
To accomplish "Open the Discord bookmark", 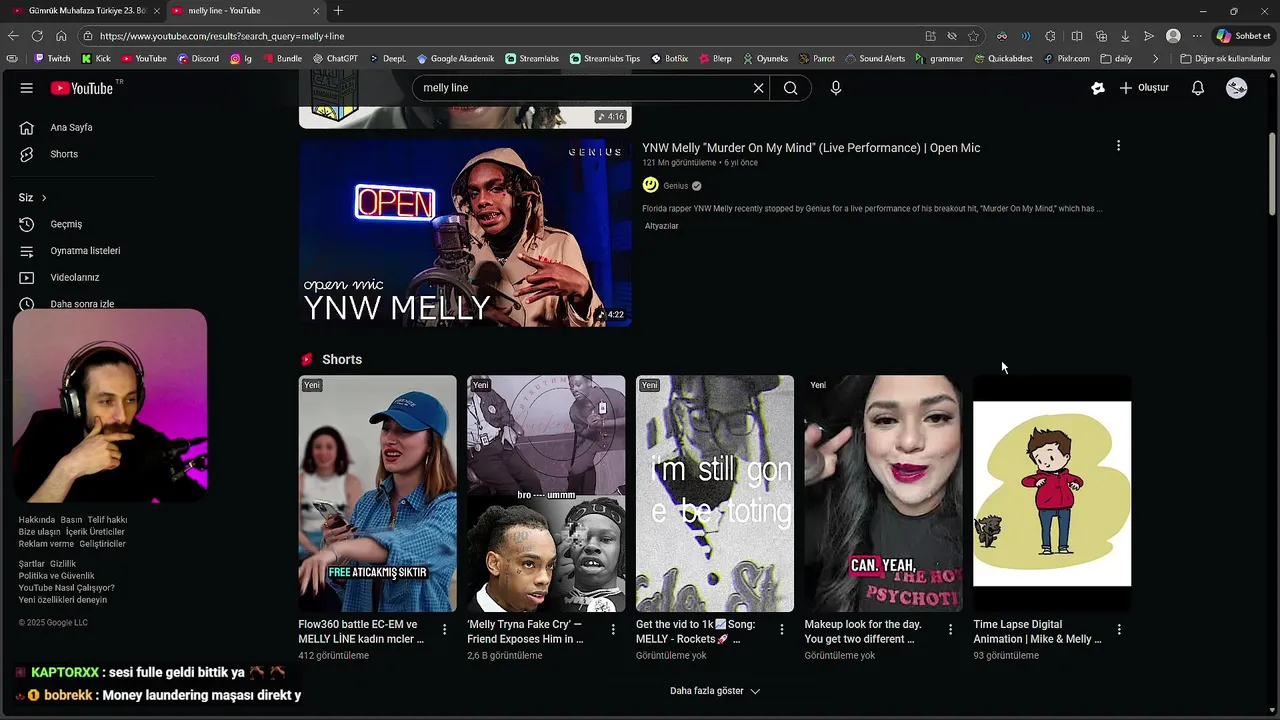I will click(198, 59).
